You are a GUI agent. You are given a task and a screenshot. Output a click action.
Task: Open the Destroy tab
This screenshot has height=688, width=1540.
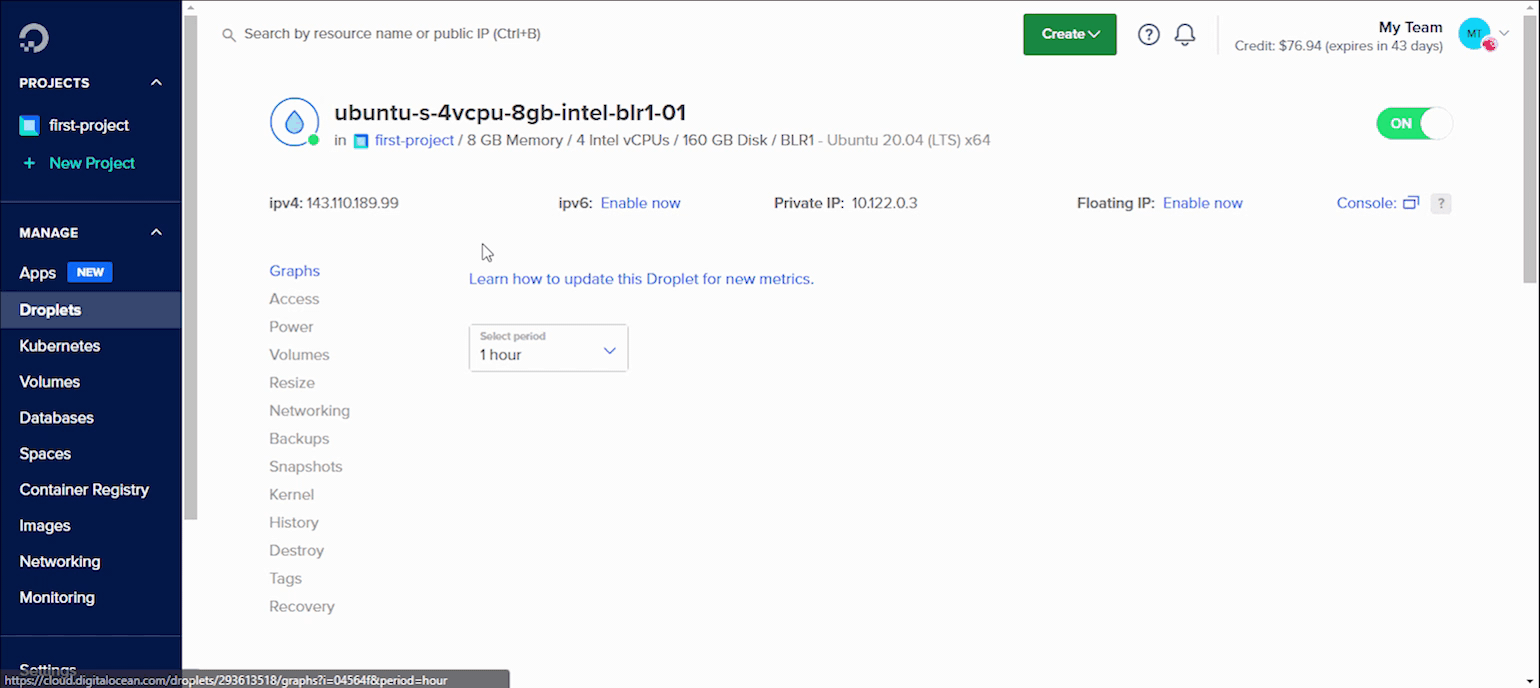pyautogui.click(x=296, y=551)
